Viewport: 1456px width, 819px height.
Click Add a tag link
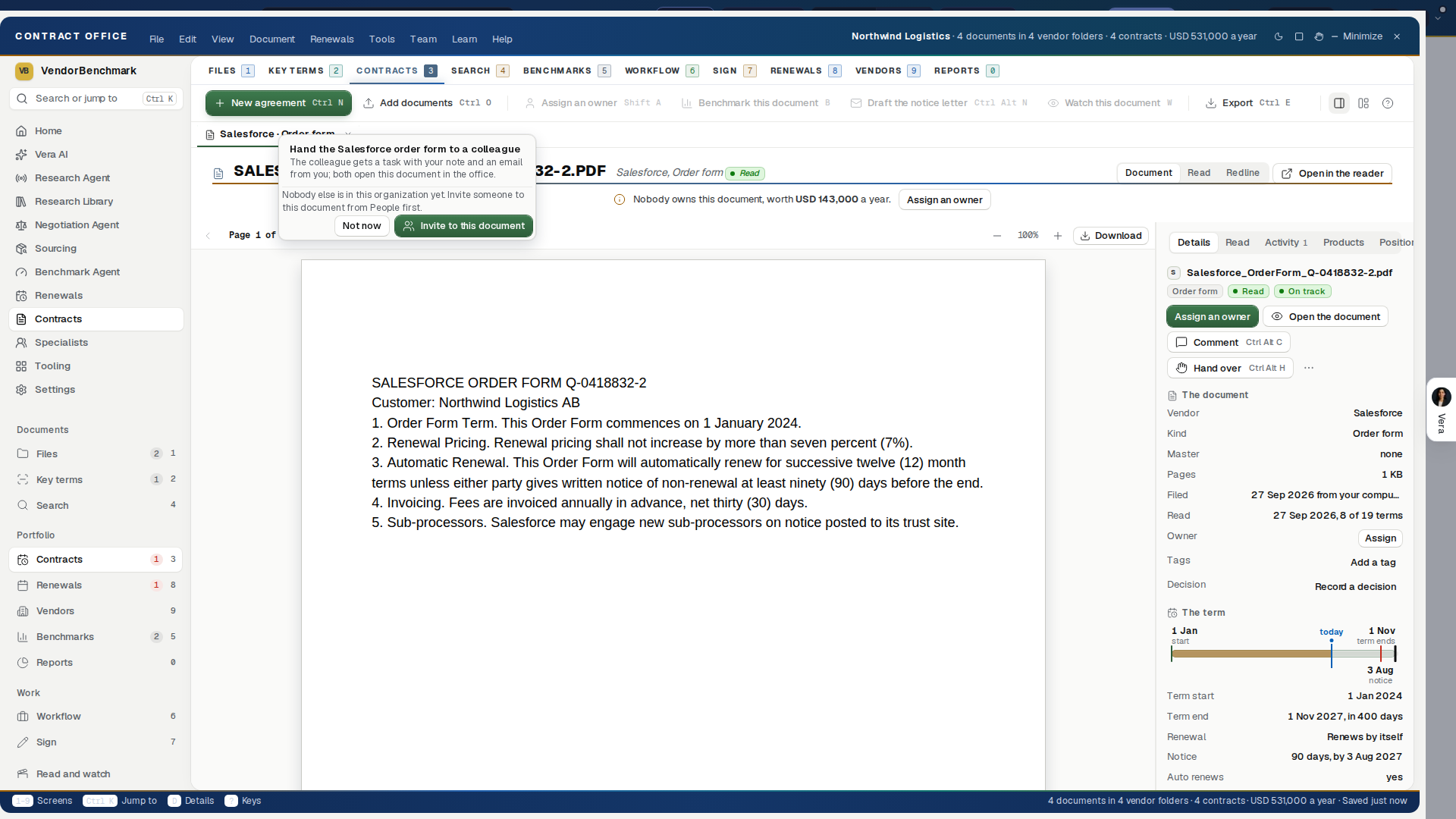point(1373,563)
